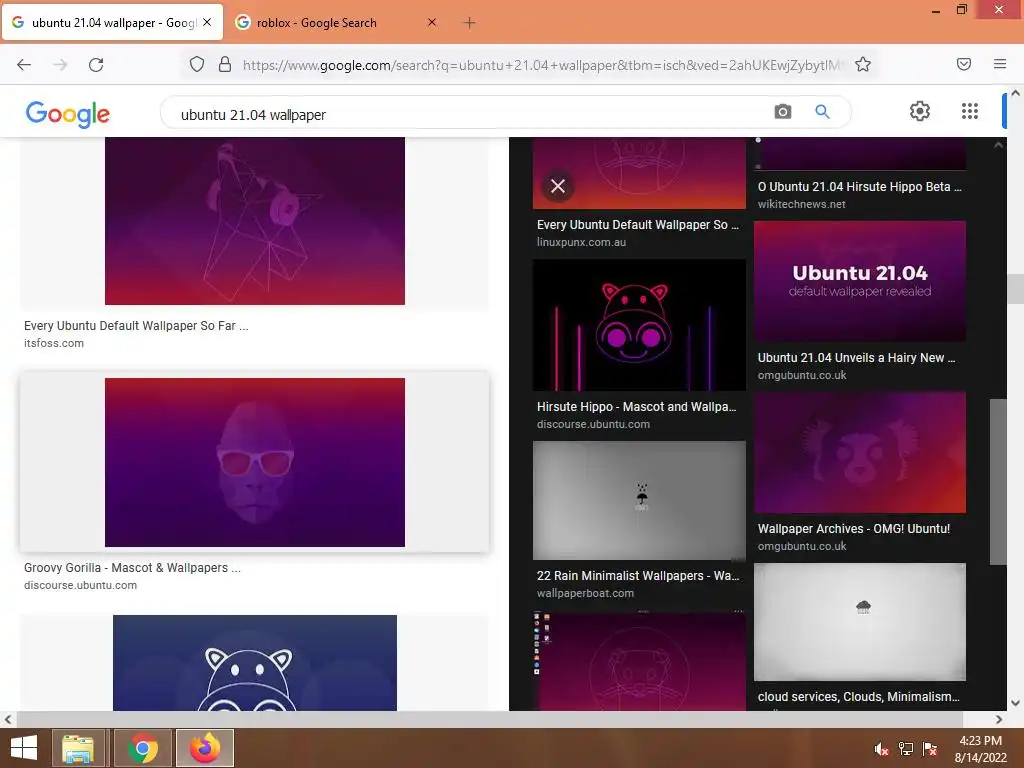
Task: Reload the current page
Action: [96, 65]
